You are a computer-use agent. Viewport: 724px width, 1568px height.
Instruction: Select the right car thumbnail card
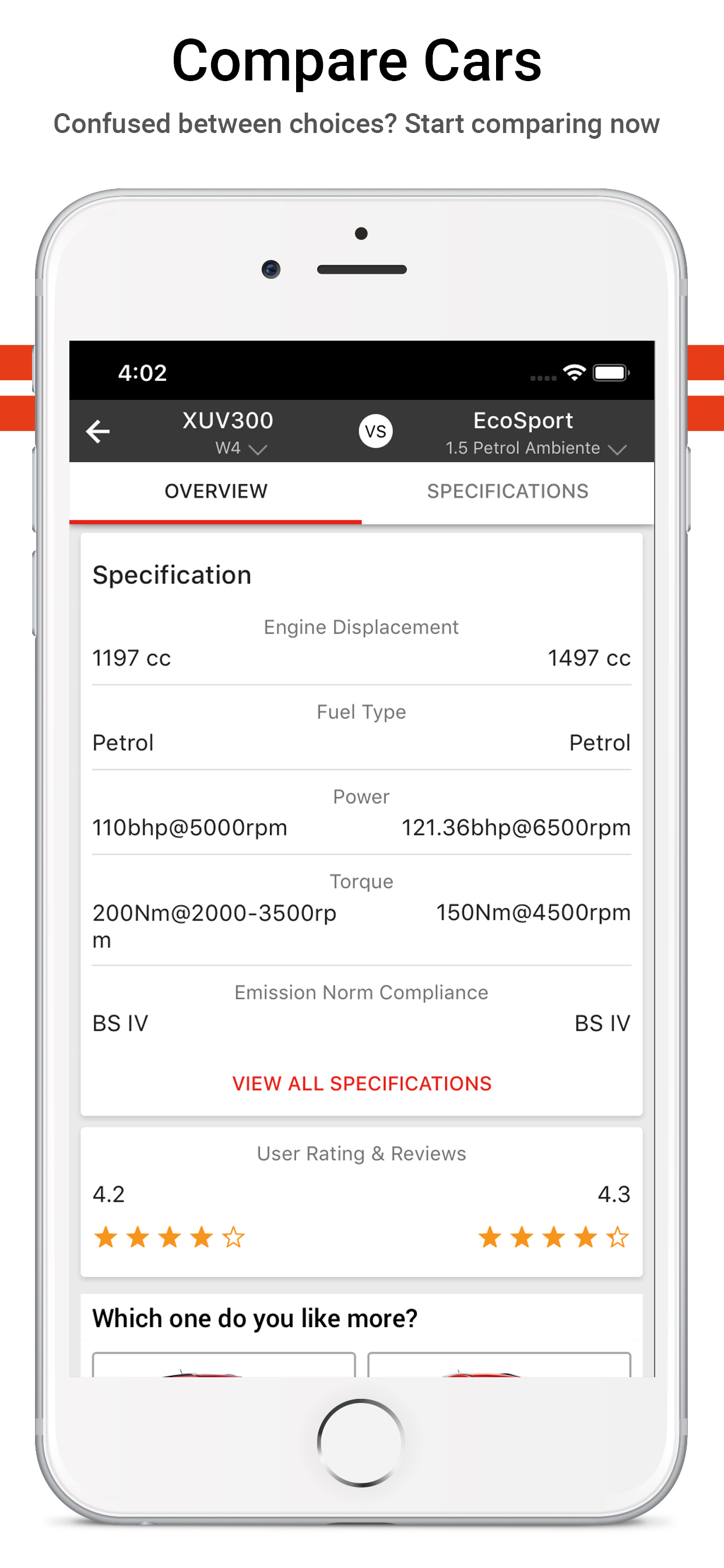500,1364
